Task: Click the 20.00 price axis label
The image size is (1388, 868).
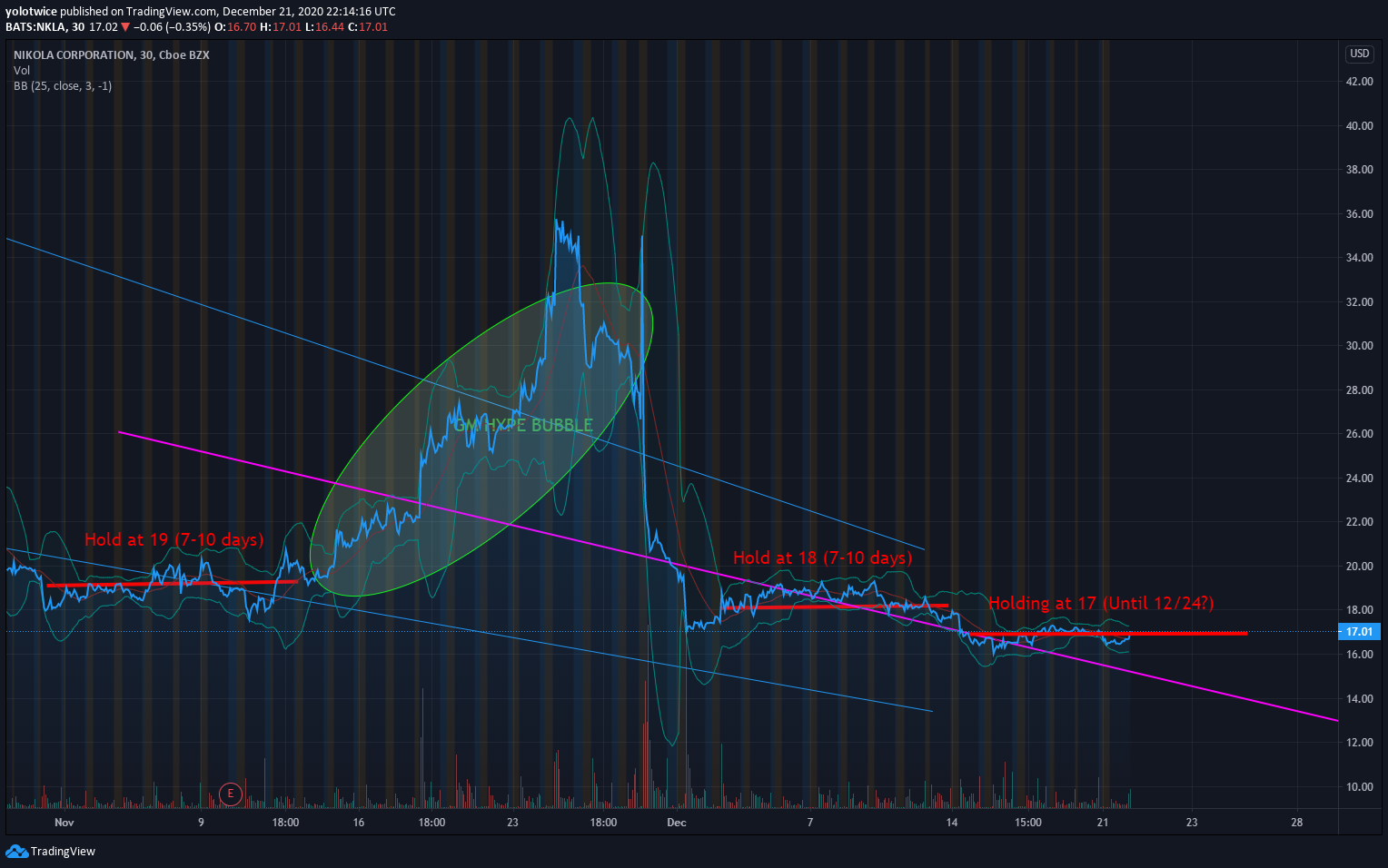Action: click(1359, 567)
